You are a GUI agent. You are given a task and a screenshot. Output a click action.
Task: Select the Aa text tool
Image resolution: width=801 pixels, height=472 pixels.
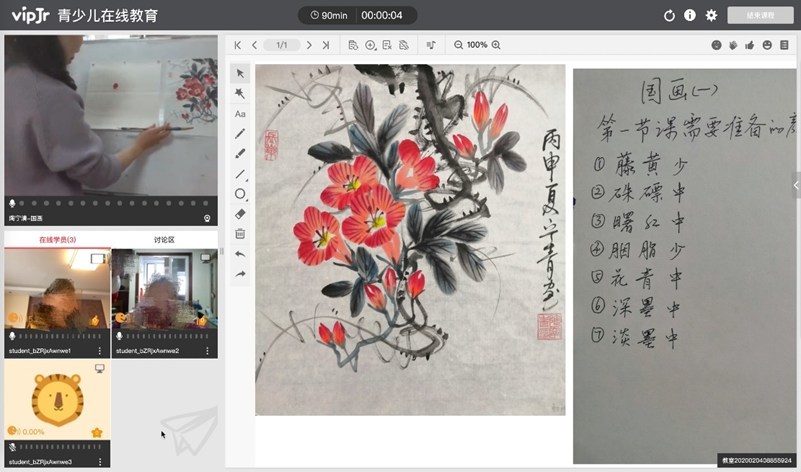click(240, 114)
